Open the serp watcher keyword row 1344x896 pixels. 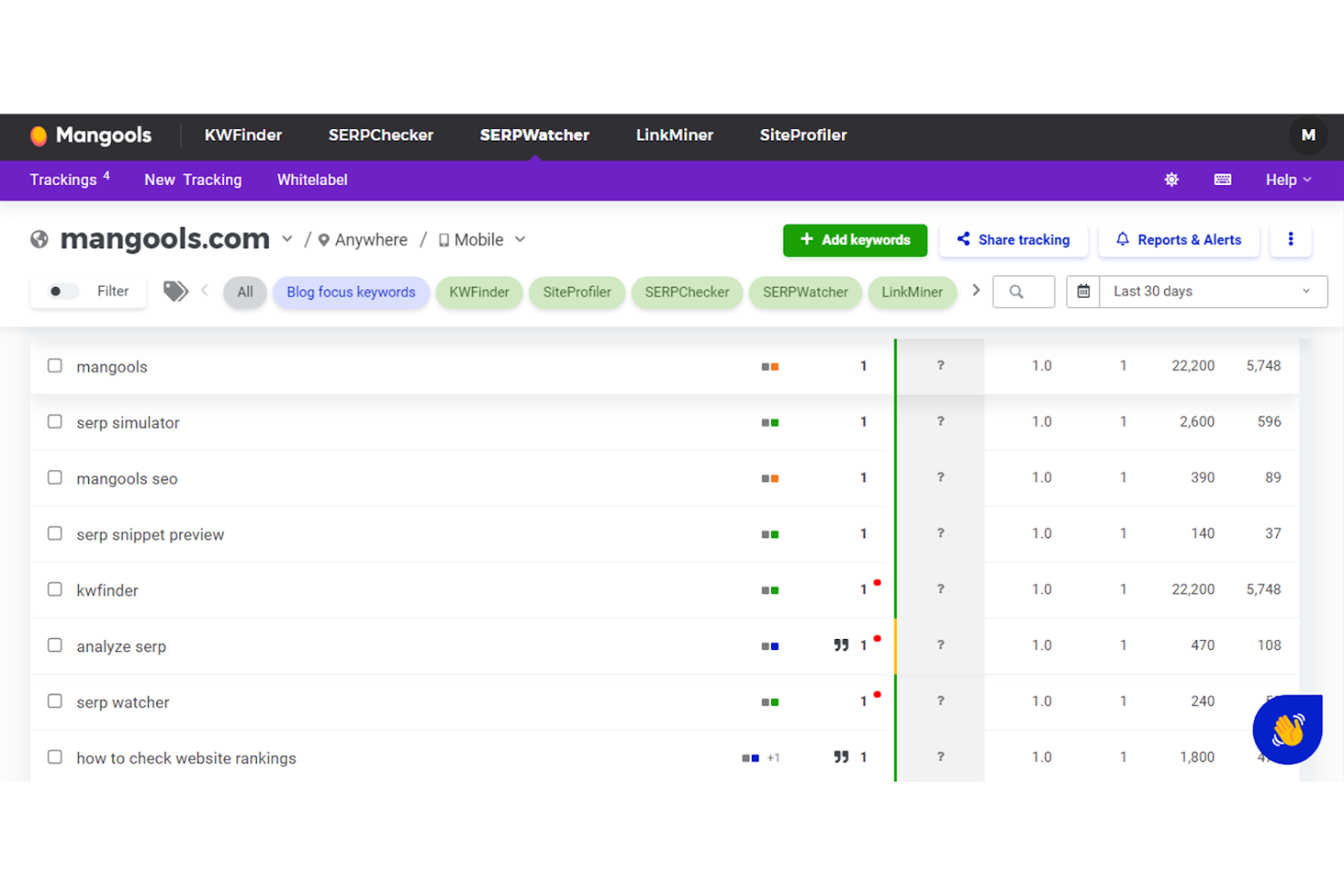point(665,702)
